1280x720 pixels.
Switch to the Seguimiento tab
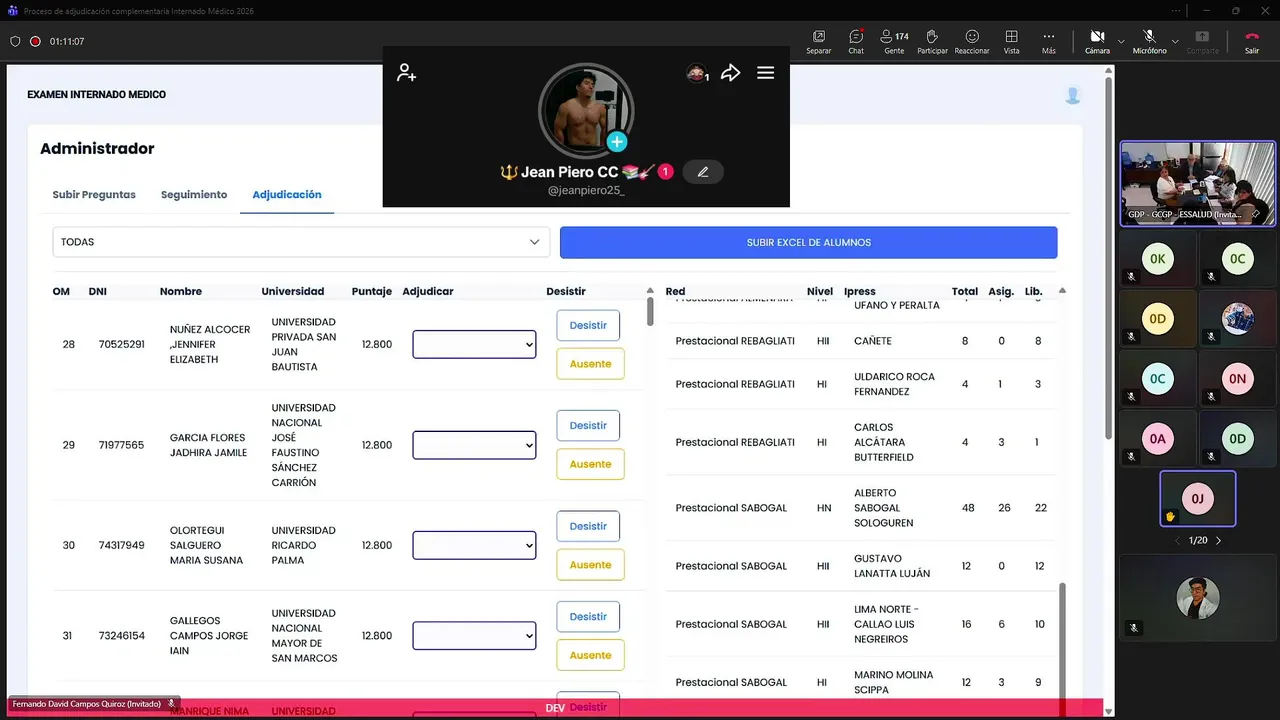(x=194, y=195)
